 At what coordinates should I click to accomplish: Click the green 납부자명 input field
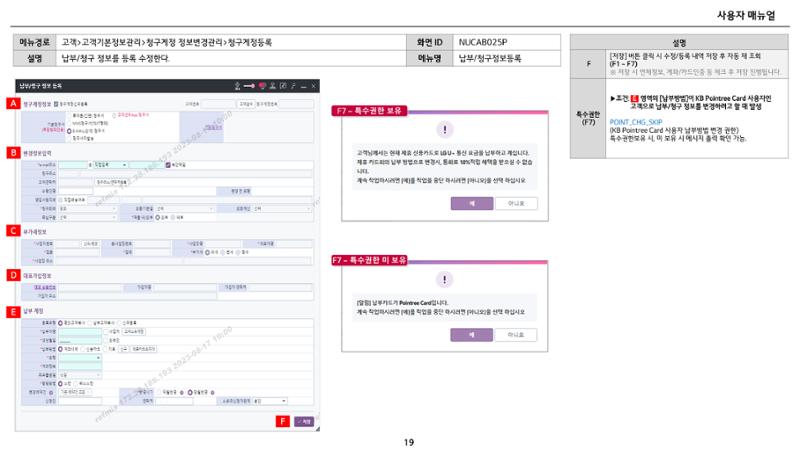(x=80, y=332)
